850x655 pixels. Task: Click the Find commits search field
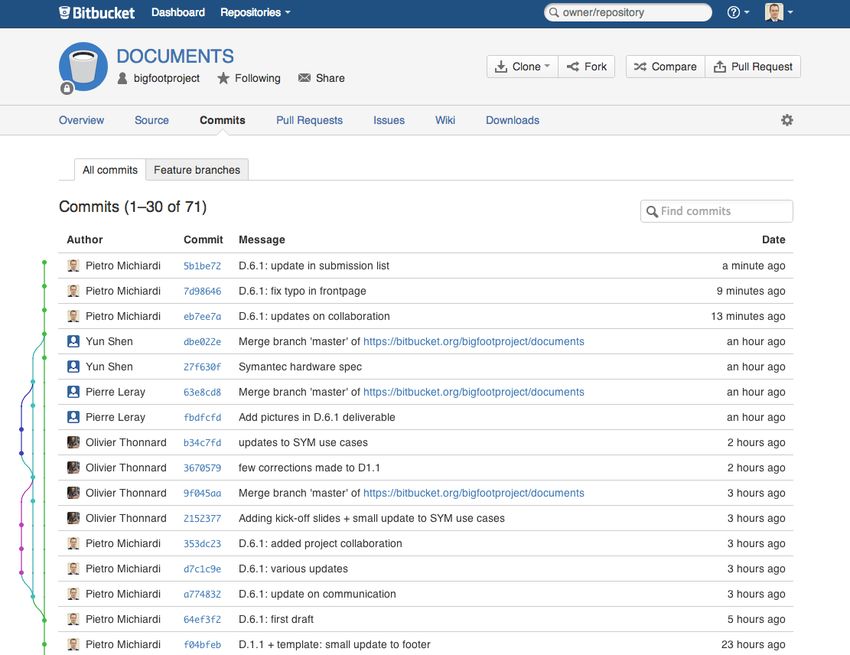tap(717, 211)
